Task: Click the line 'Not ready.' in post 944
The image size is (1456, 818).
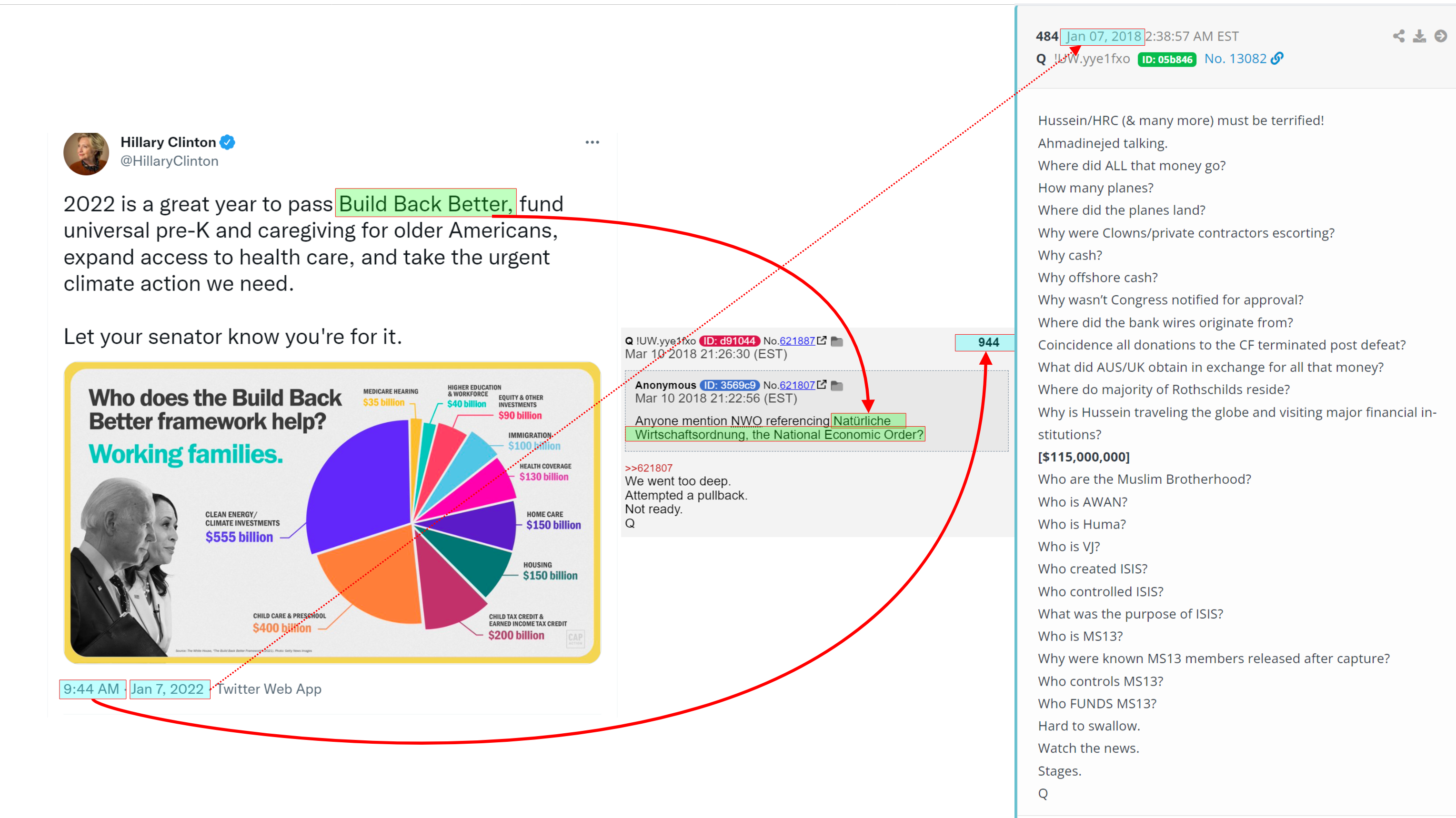Action: point(654,509)
